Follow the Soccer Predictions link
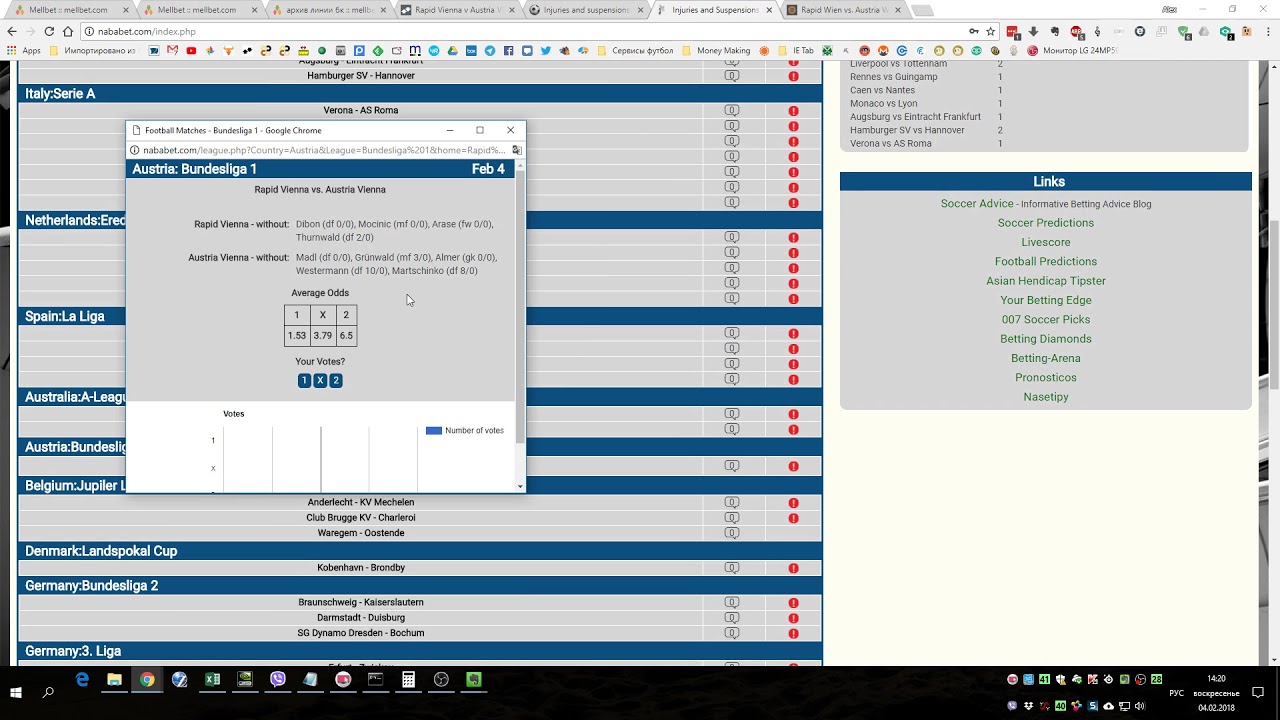Image resolution: width=1280 pixels, height=720 pixels. pyautogui.click(x=1045, y=223)
